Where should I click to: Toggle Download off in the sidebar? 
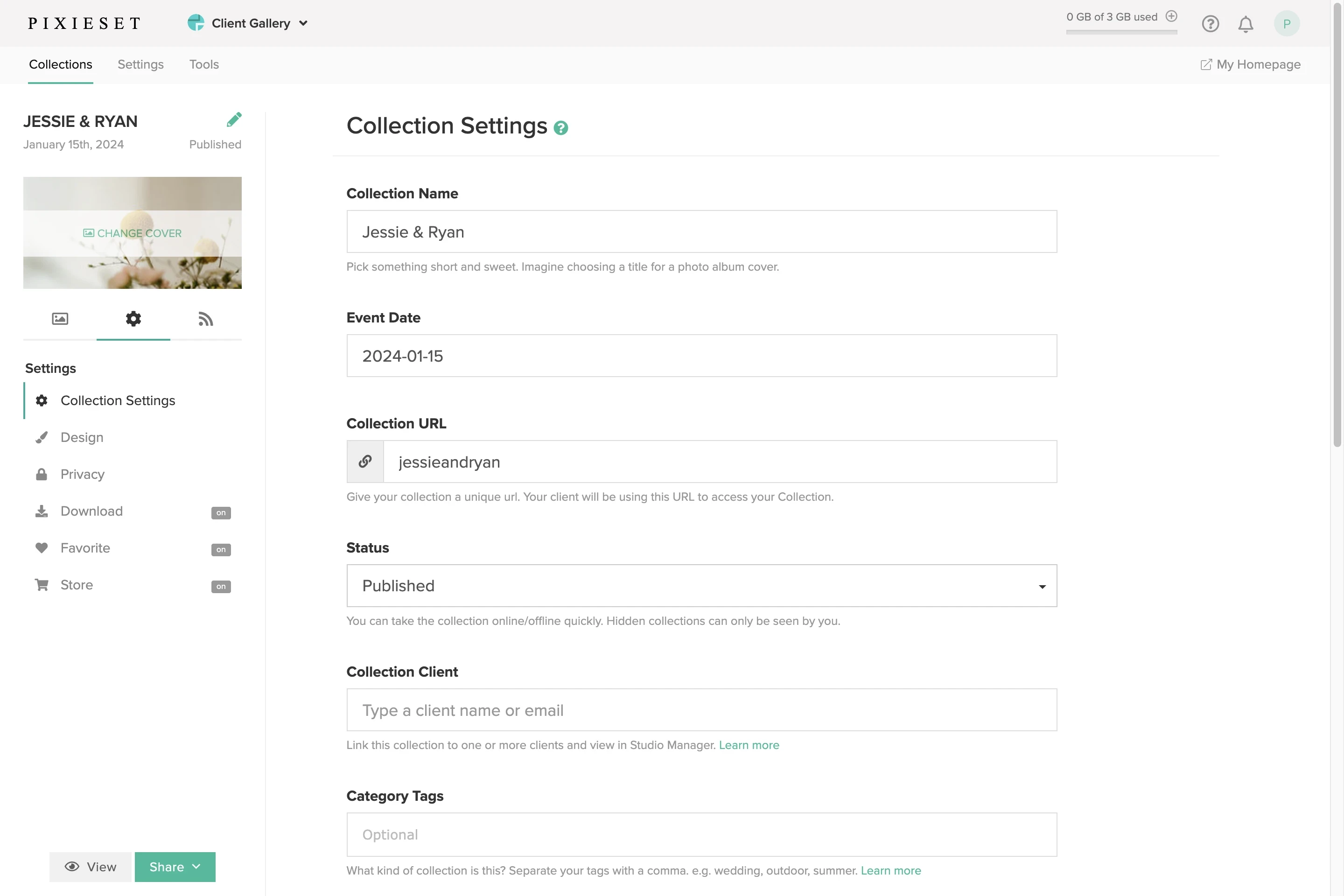point(221,512)
